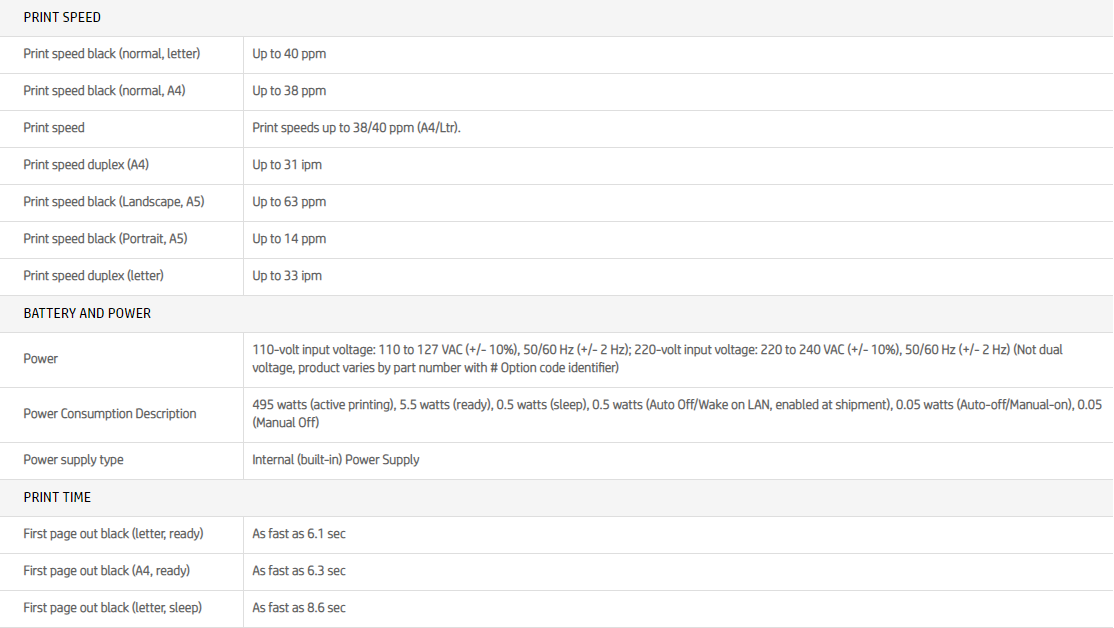
Task: Click the 'Print speed black (normal, letter)' label
Action: (x=112, y=54)
